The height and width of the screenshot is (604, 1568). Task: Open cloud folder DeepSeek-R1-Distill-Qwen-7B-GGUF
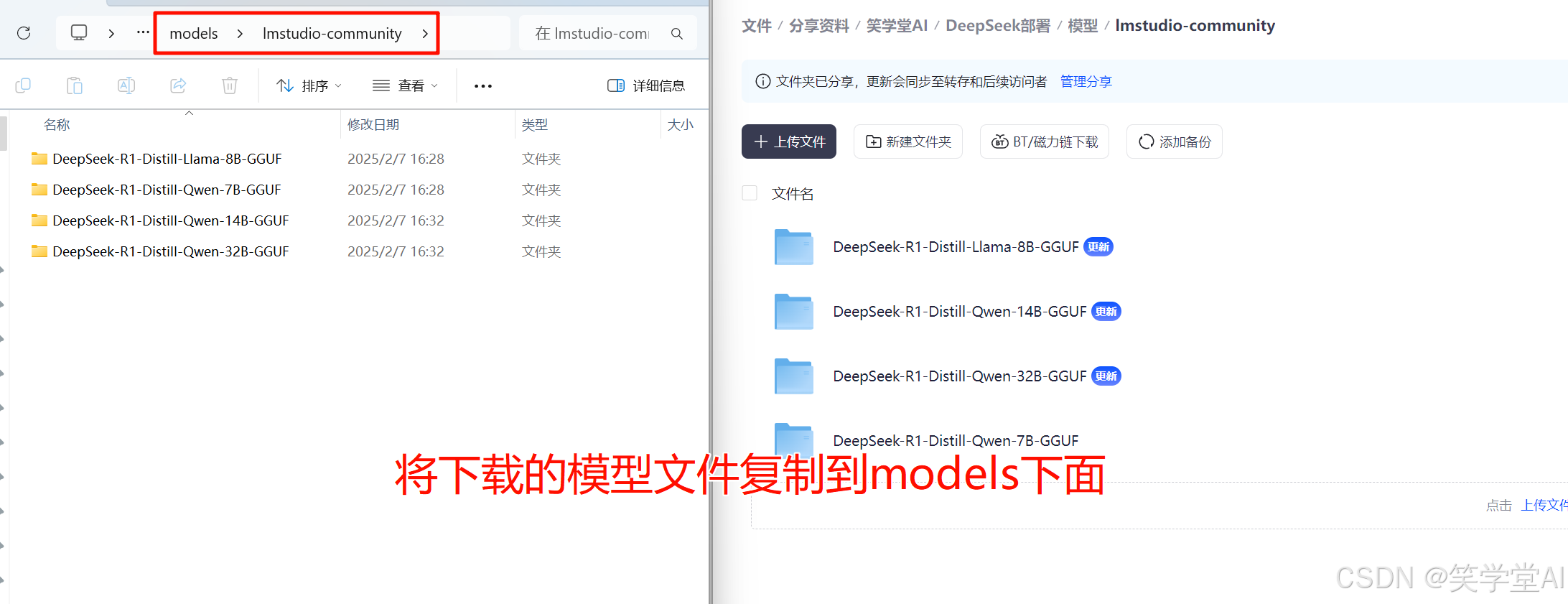pyautogui.click(x=956, y=441)
